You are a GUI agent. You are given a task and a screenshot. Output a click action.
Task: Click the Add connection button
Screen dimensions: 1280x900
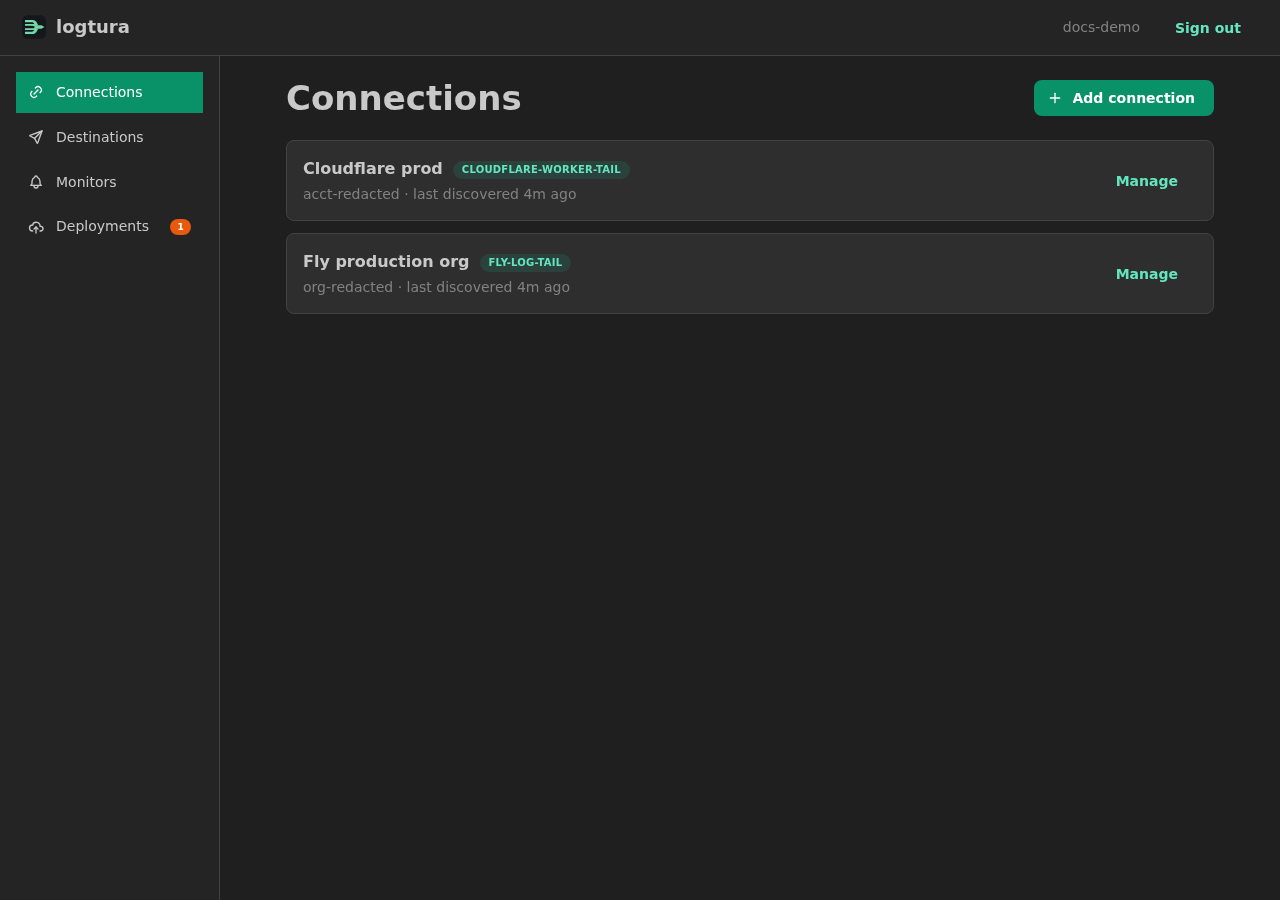[x=1124, y=98]
